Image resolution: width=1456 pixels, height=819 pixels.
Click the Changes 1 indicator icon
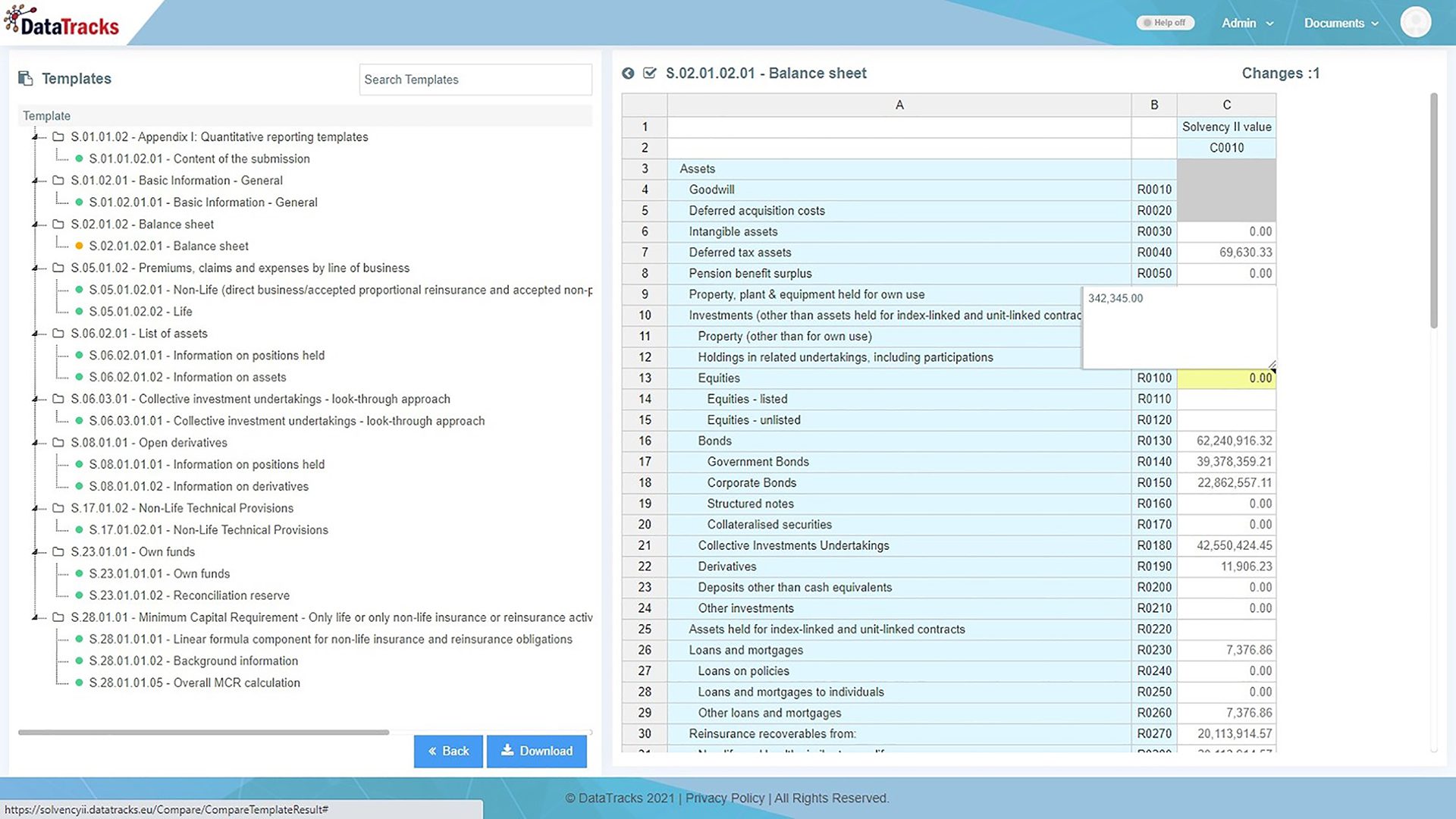pos(1280,73)
